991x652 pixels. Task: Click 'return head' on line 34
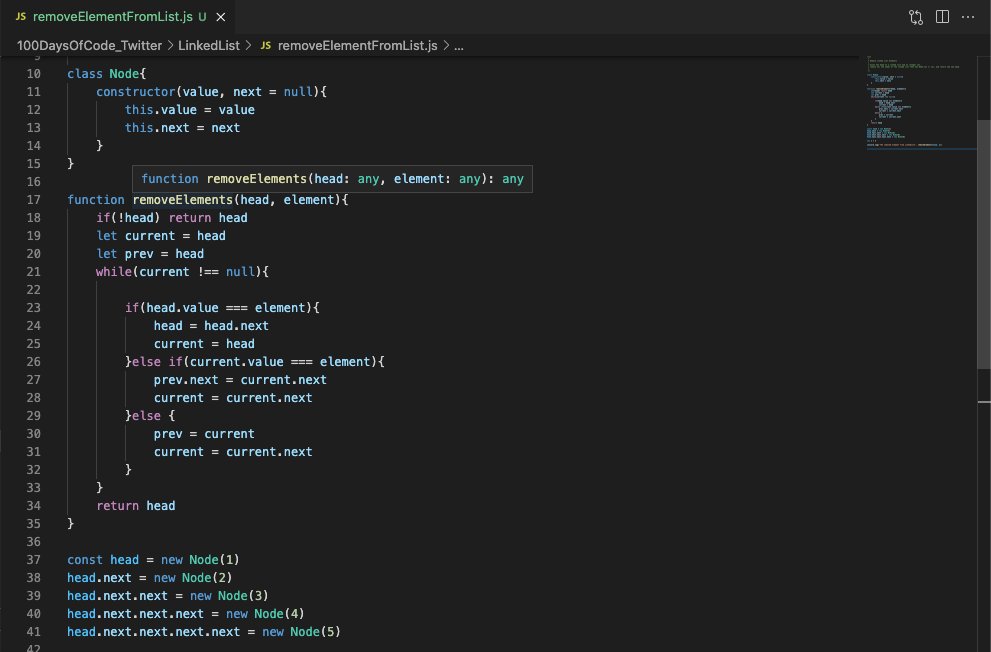pyautogui.click(x=136, y=506)
